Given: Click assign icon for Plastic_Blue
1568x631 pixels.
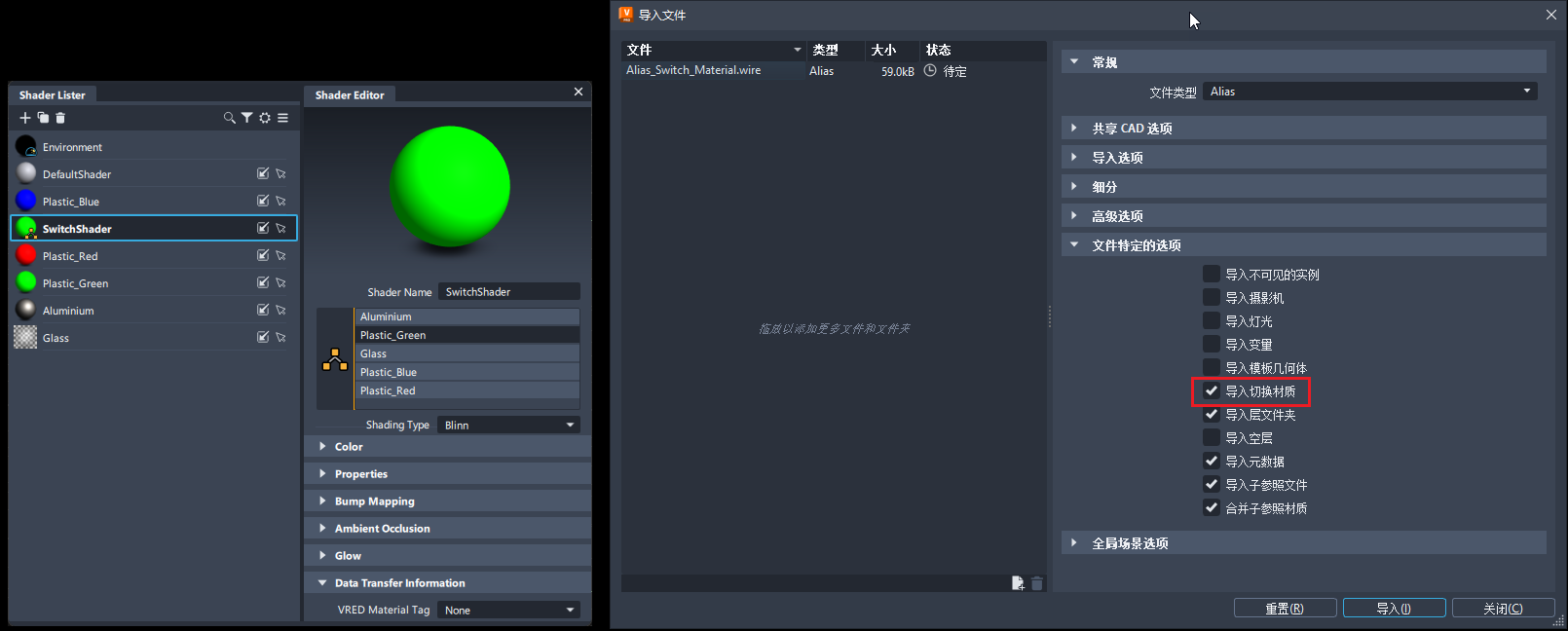Looking at the screenshot, I should pos(263,201).
